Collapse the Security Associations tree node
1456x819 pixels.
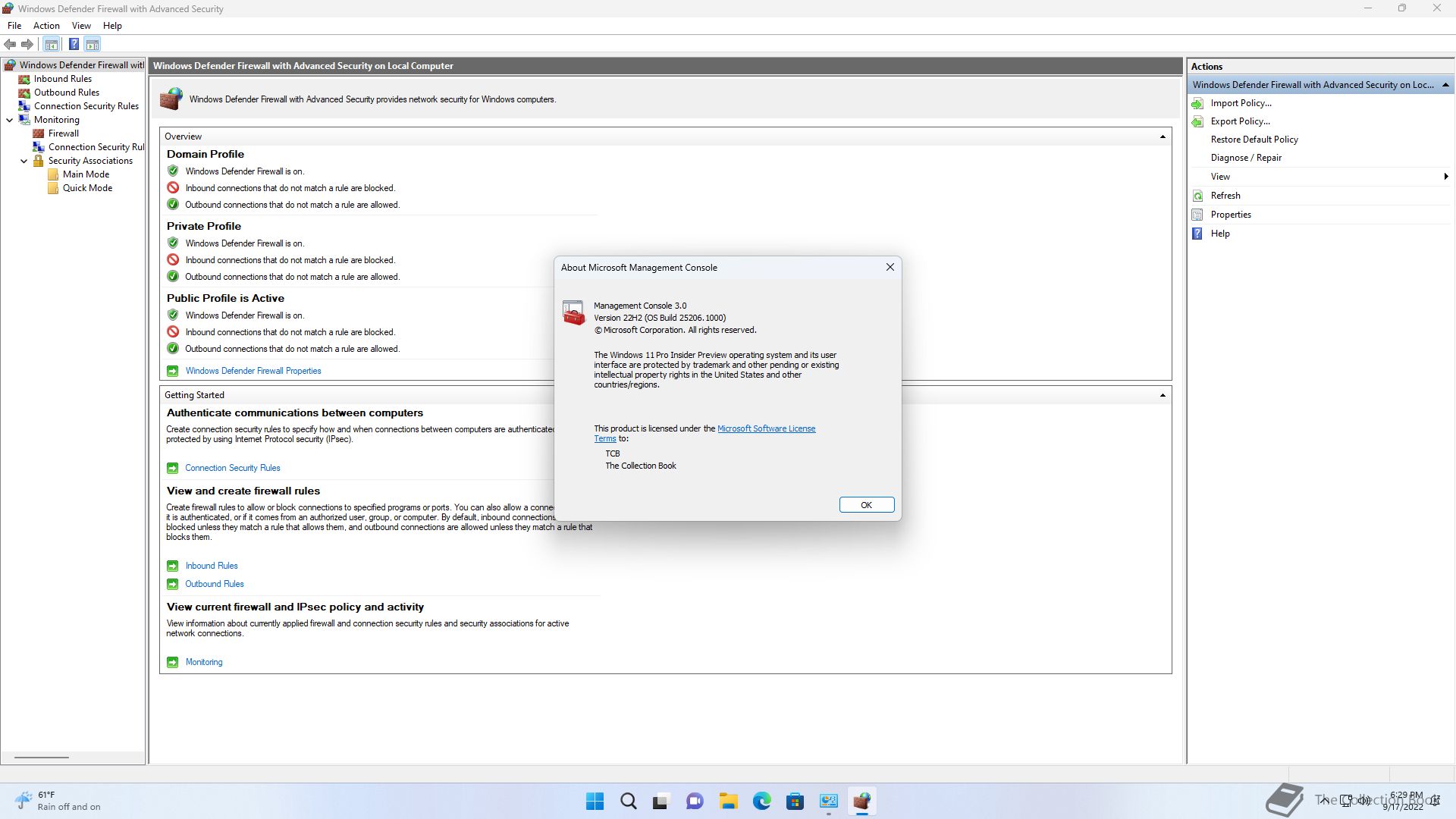24,161
